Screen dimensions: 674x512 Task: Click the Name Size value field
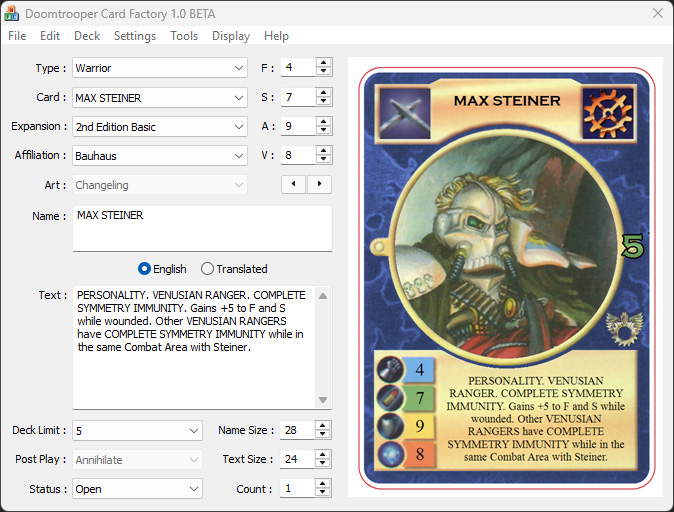point(297,430)
